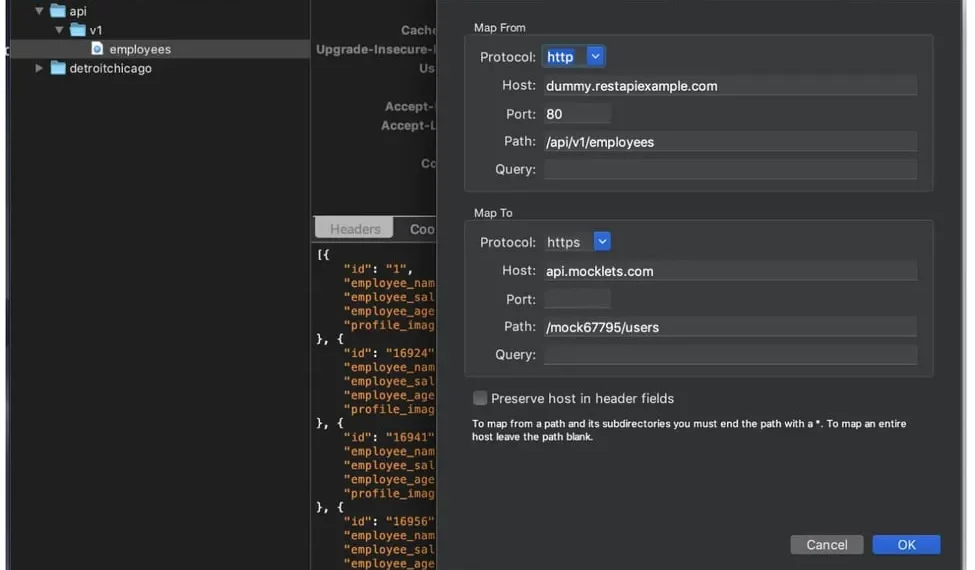Click the Map From Host field

pos(730,86)
